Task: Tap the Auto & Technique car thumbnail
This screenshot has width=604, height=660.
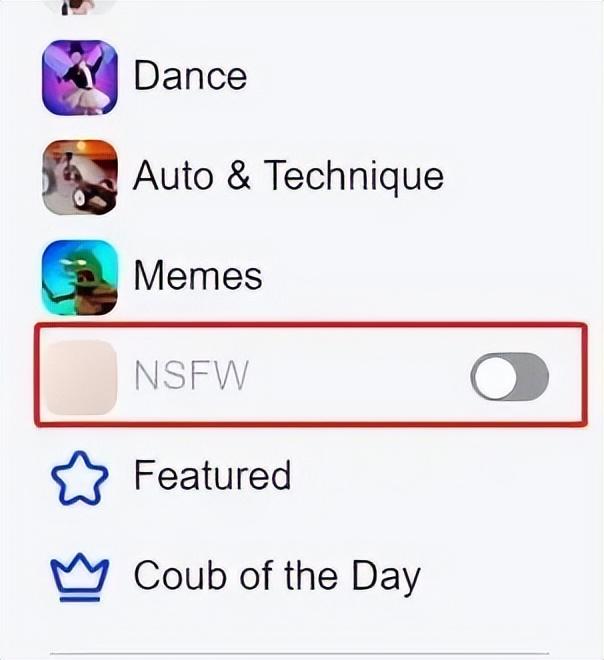Action: (x=80, y=178)
